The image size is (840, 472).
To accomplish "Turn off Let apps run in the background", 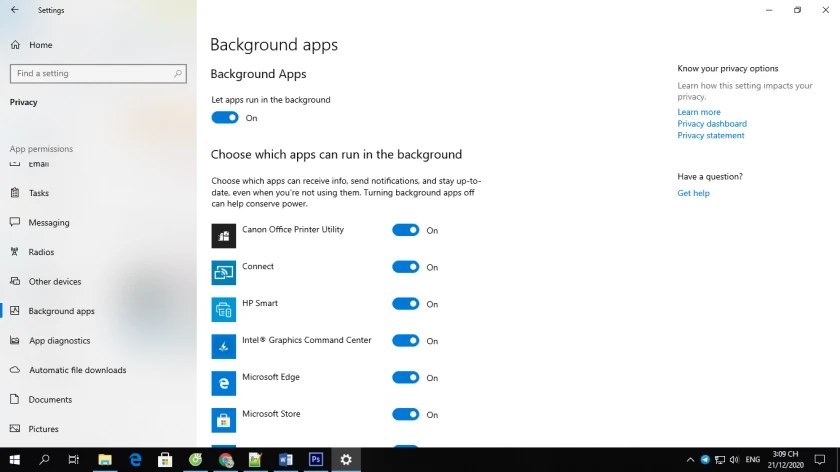I will (x=225, y=118).
